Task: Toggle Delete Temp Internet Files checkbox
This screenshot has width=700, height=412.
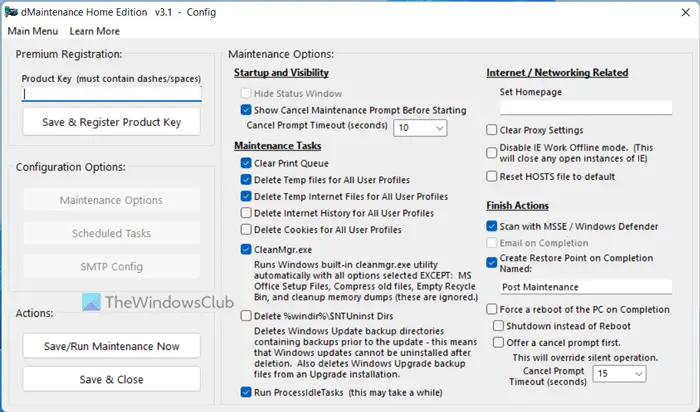Action: pyautogui.click(x=246, y=196)
